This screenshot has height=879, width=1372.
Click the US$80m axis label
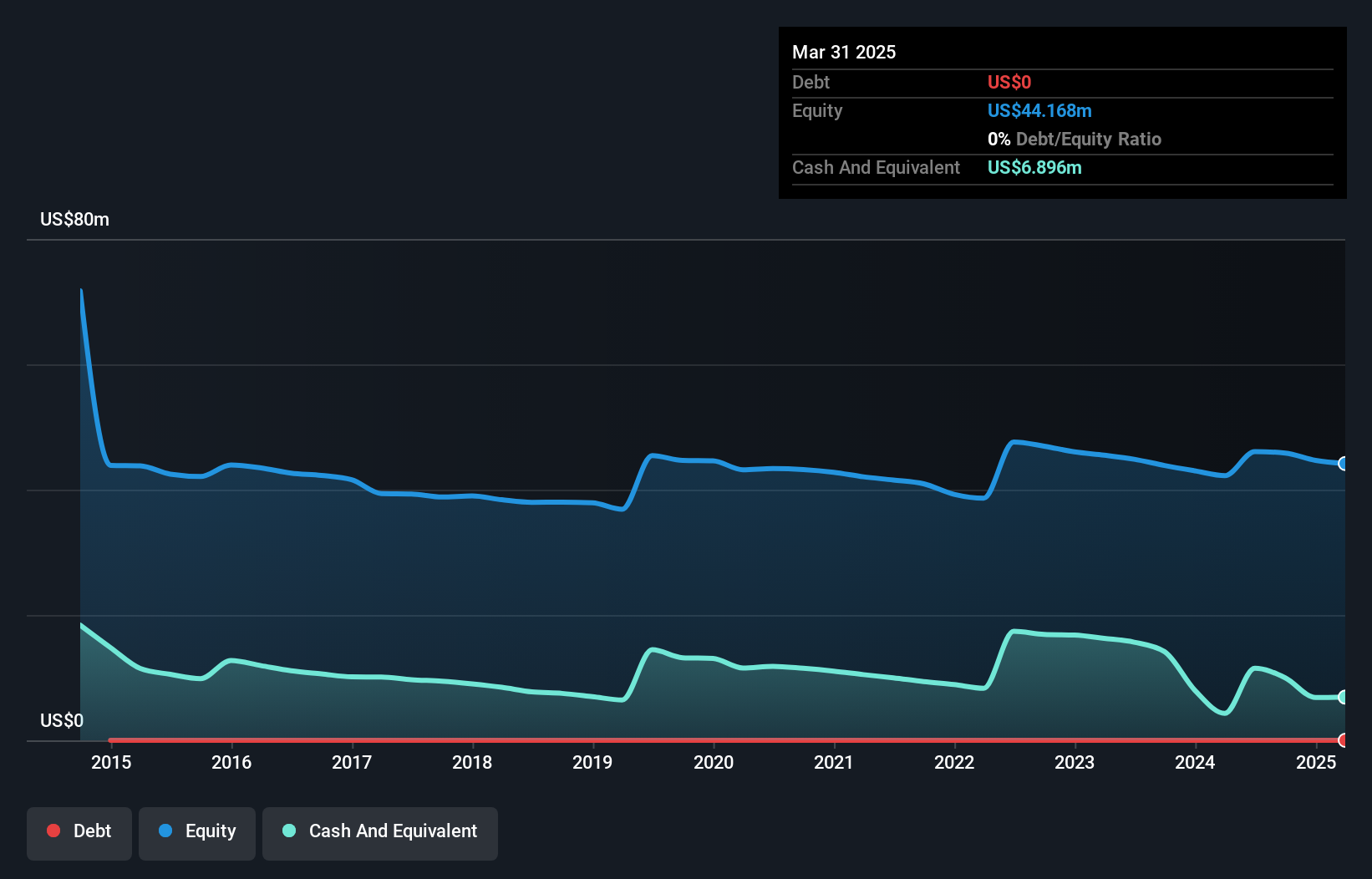pyautogui.click(x=74, y=219)
